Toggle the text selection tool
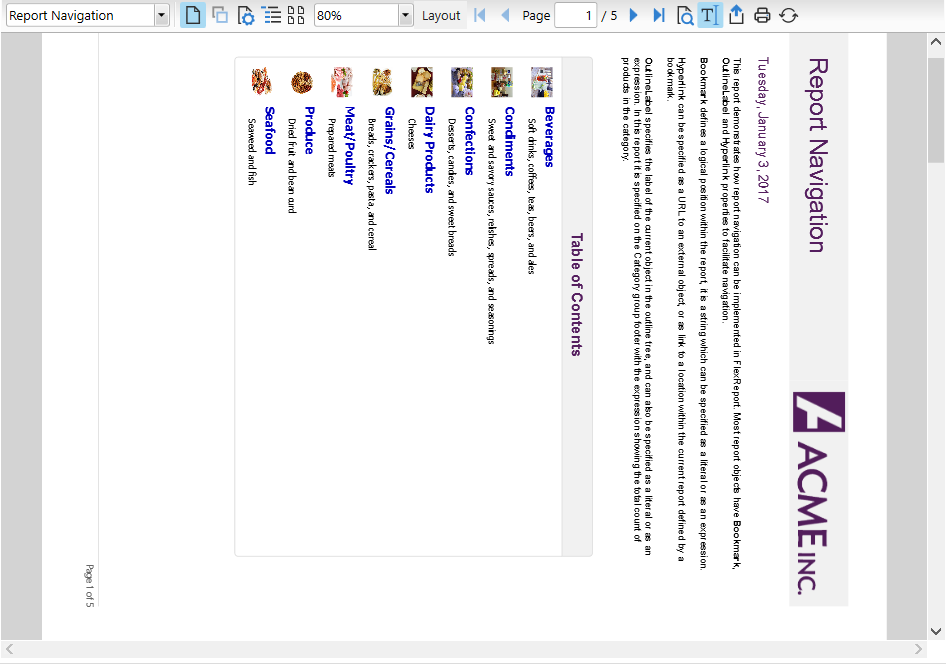The width and height of the screenshot is (946, 664). (x=710, y=15)
